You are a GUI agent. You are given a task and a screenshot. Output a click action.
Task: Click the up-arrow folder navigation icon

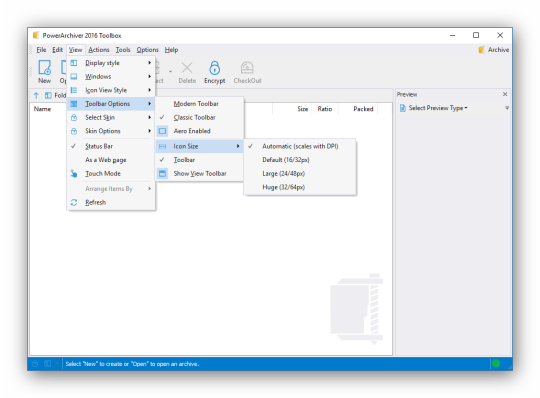click(x=37, y=95)
